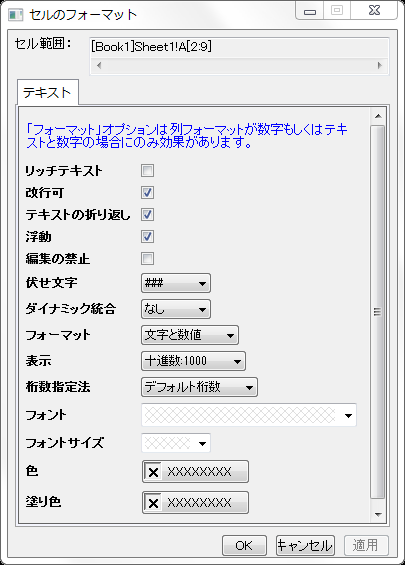Close the セルのフォーマット dialog
Viewport: 405px width, 565px height.
tap(375, 10)
